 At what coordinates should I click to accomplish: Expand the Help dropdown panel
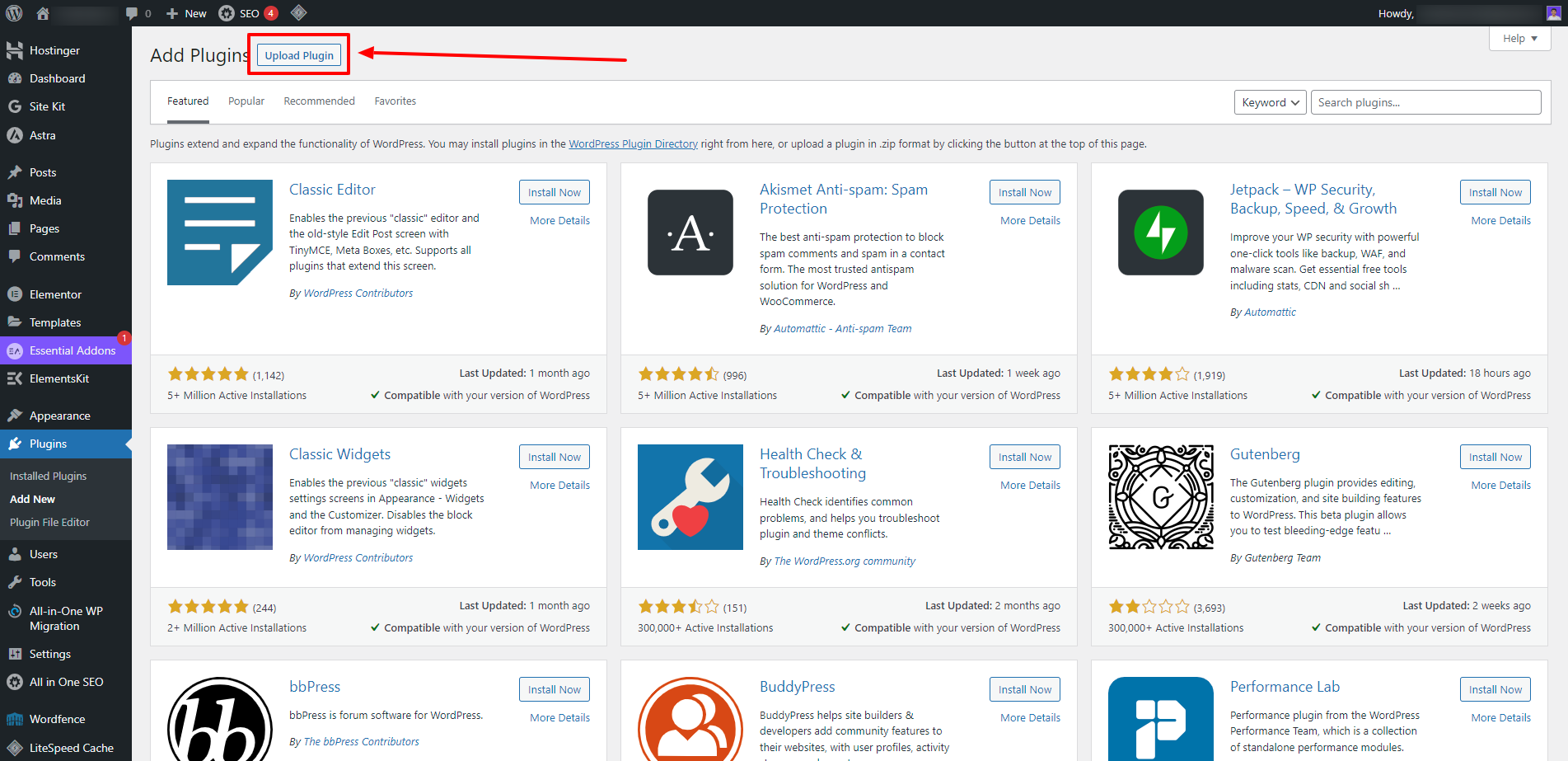pos(1519,38)
